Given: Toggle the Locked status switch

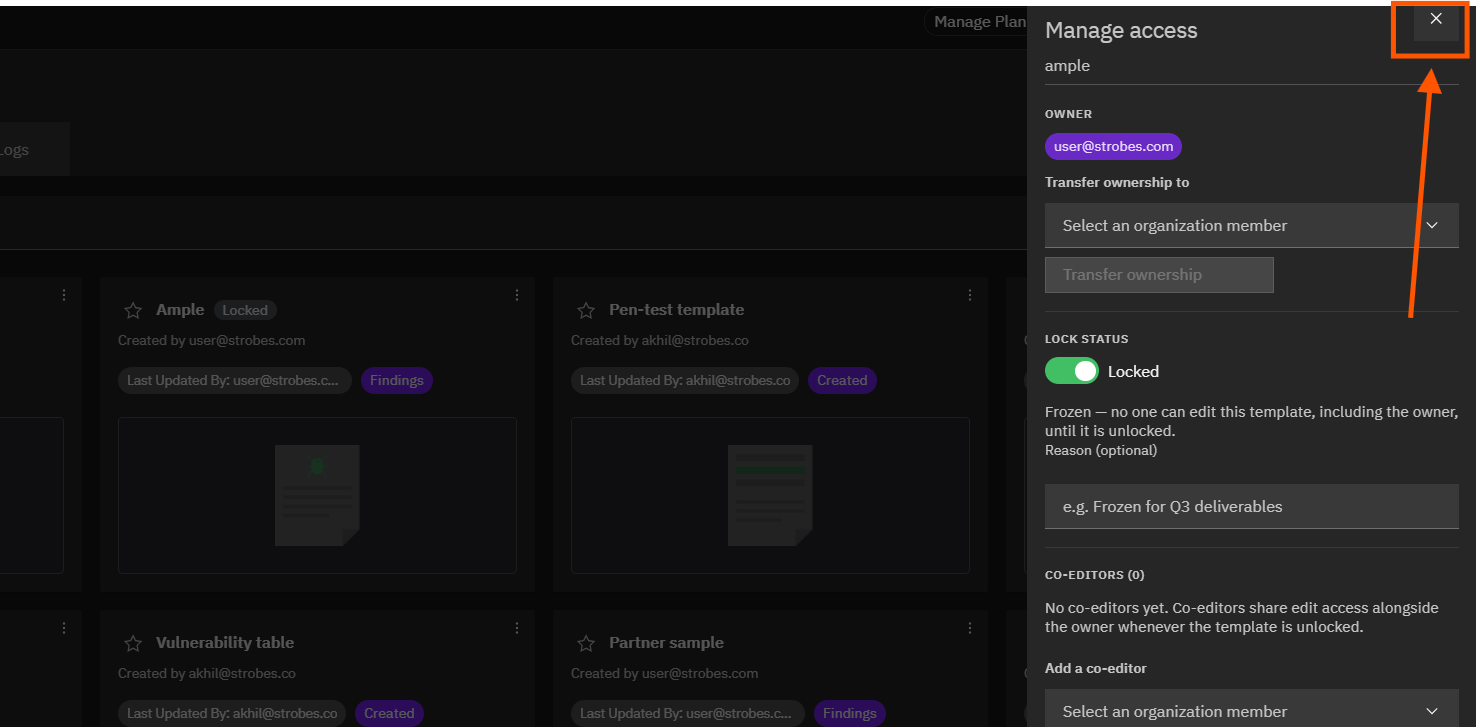Looking at the screenshot, I should tap(1072, 371).
